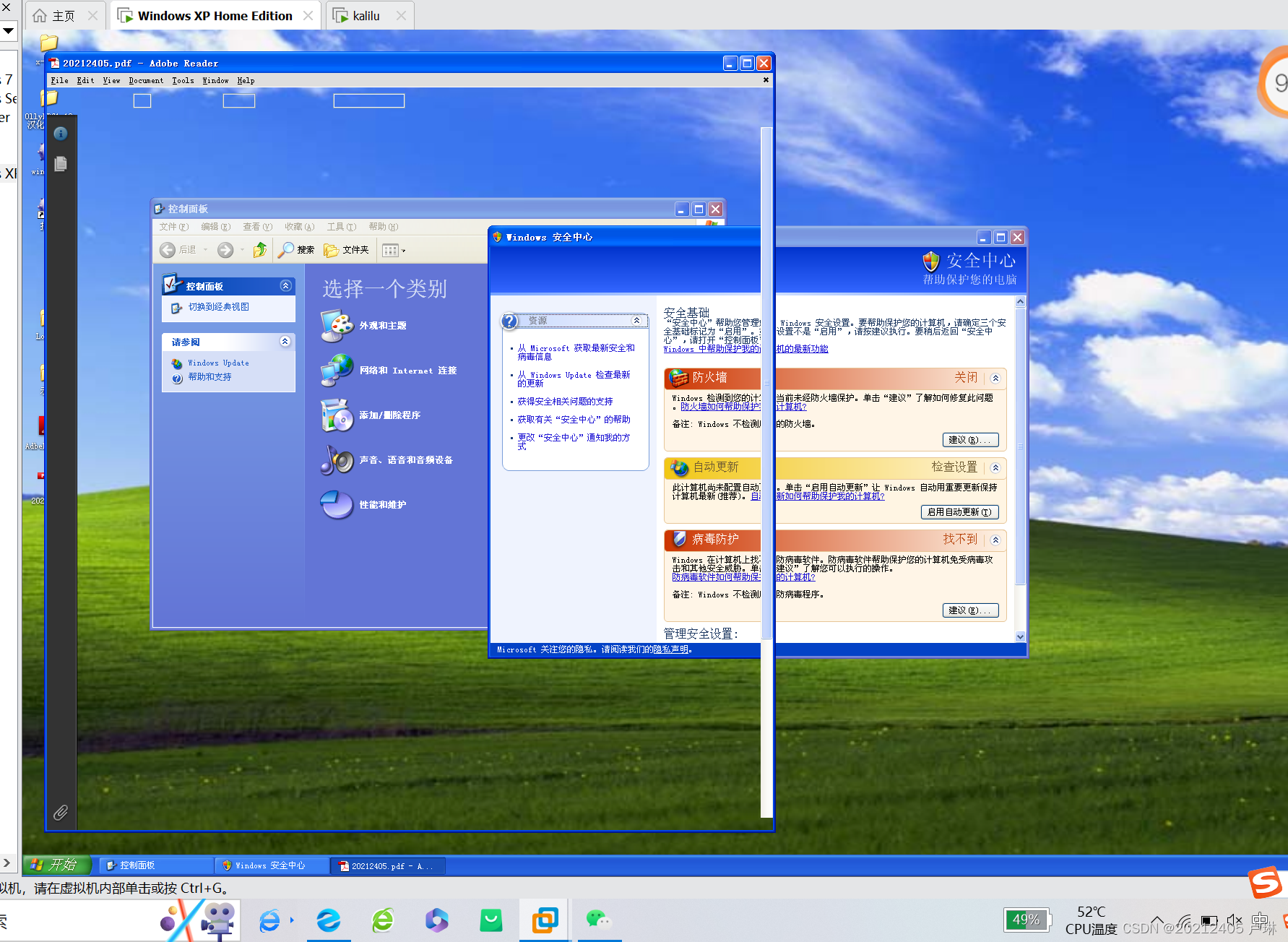Click Security Center scrollbar up arrow
This screenshot has width=1288, height=942.
(x=1020, y=301)
